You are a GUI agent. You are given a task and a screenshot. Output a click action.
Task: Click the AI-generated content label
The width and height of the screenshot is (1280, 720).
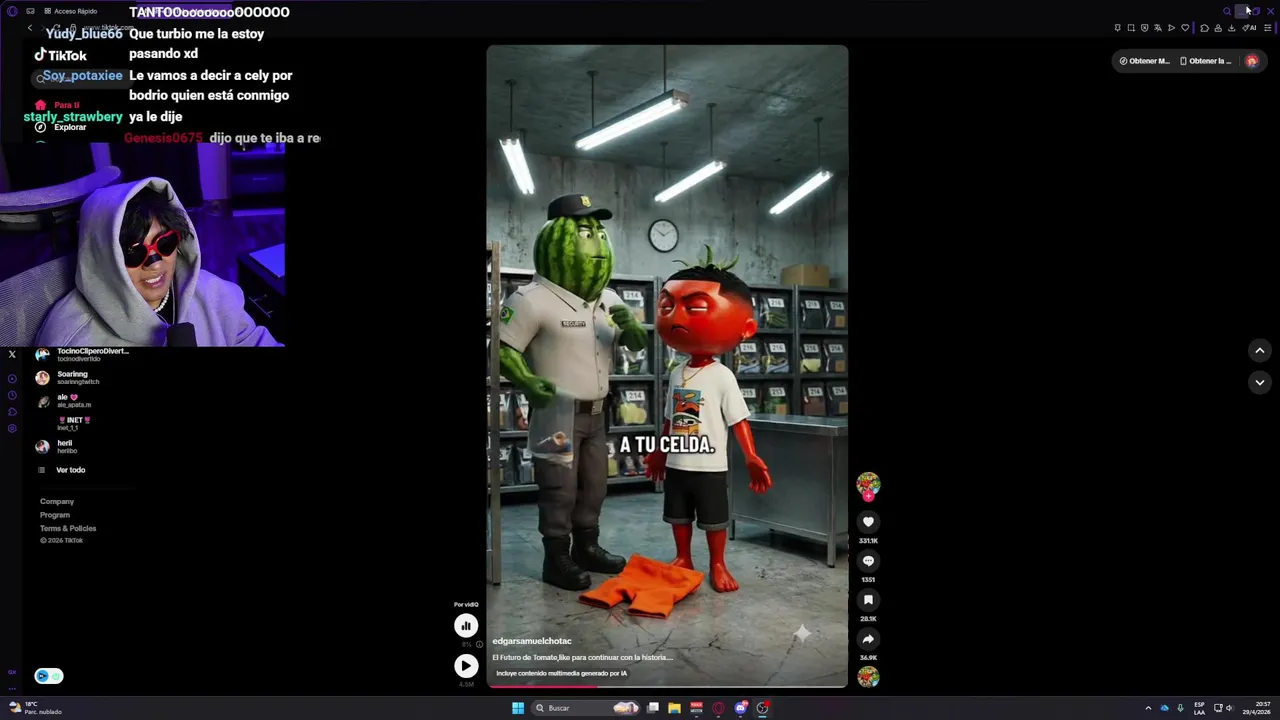pos(561,673)
